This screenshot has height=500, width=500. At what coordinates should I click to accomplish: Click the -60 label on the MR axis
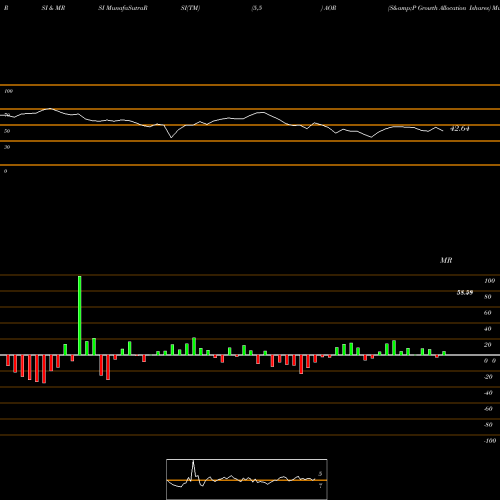pos(488,409)
